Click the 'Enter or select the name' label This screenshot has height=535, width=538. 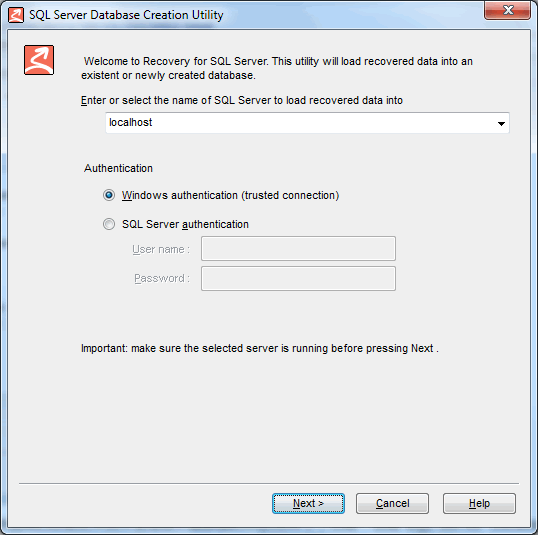[x=242, y=100]
